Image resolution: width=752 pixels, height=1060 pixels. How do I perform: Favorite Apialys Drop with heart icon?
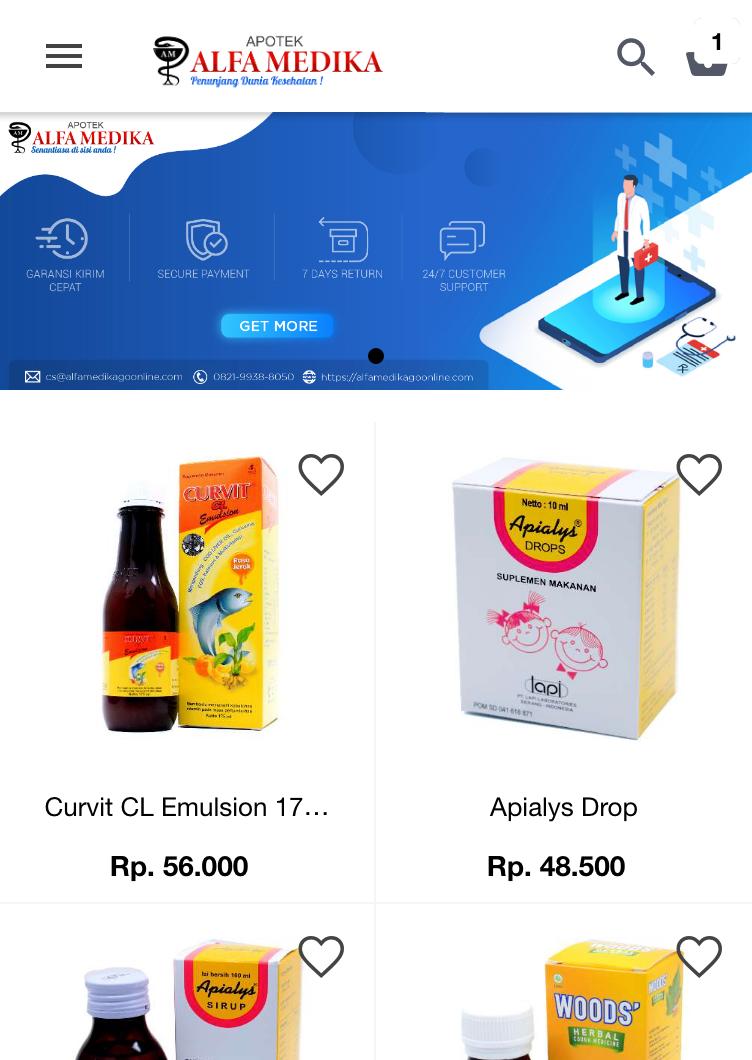(x=699, y=474)
